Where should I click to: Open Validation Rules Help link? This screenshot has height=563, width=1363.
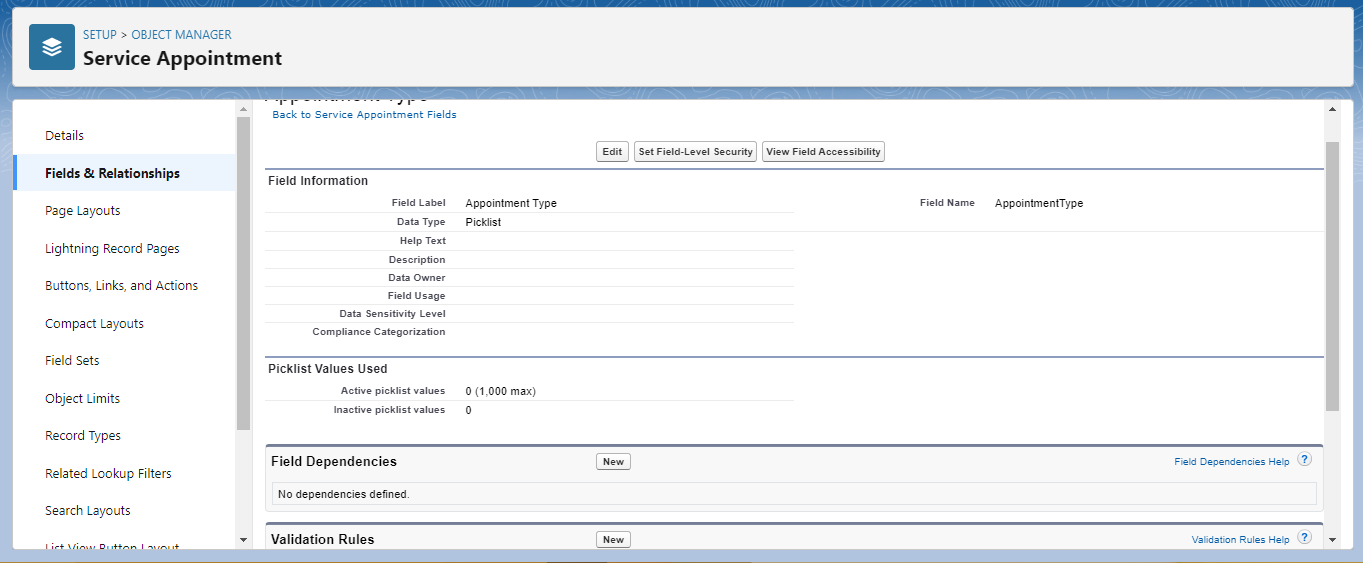1240,540
